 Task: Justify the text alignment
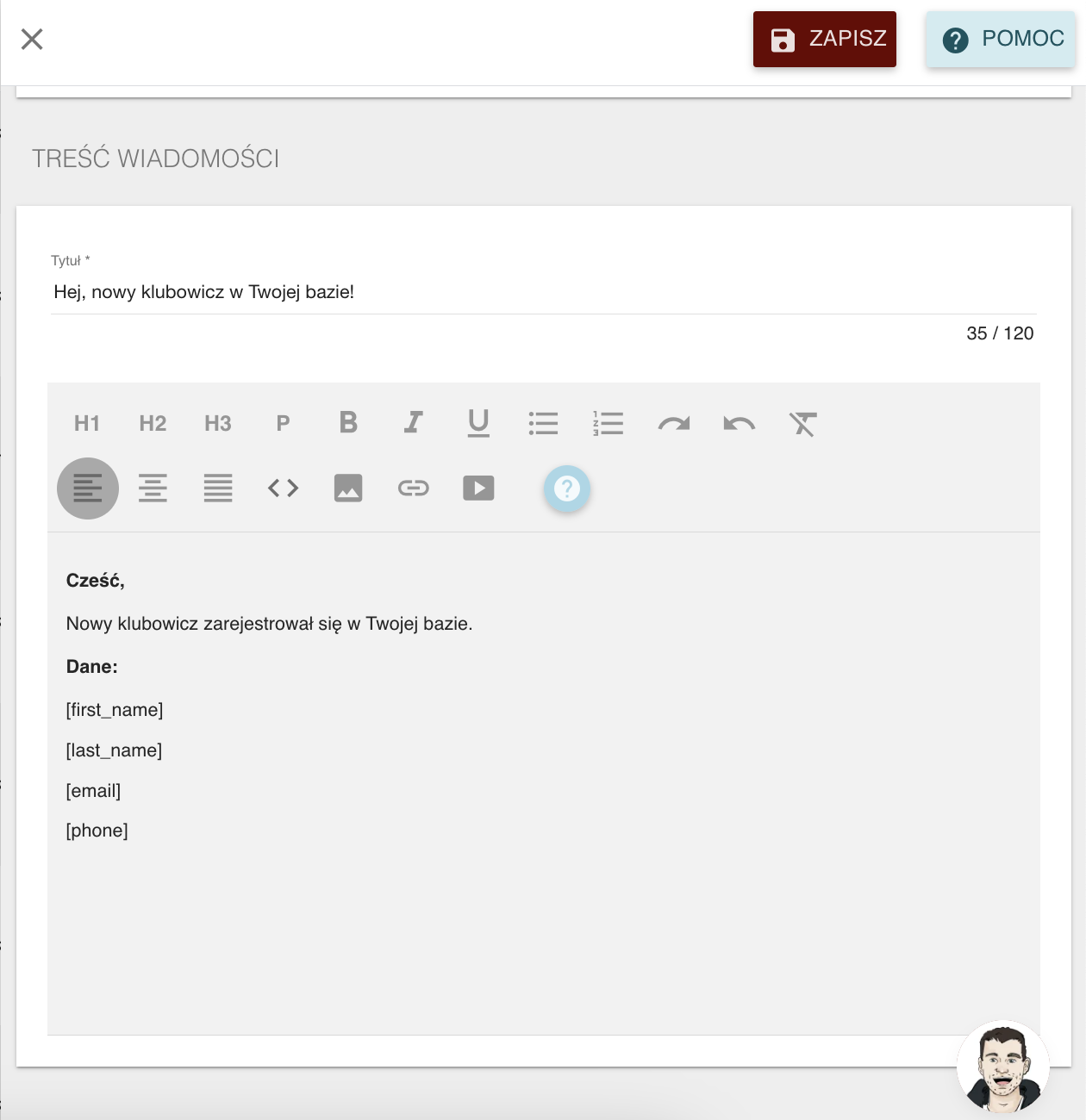pos(218,488)
